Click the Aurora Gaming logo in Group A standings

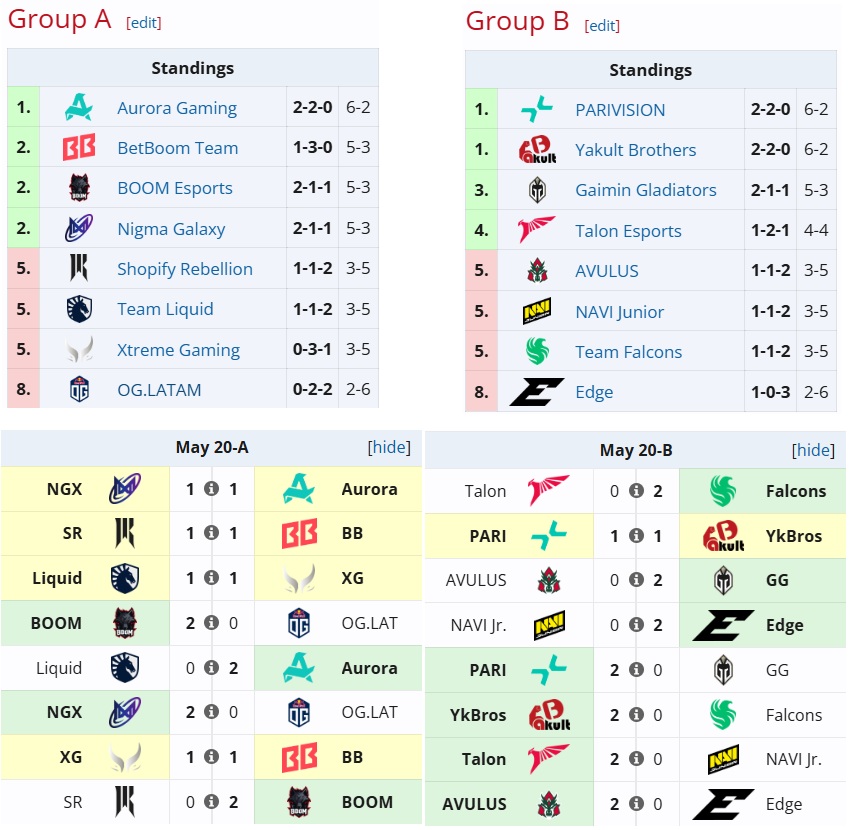(x=79, y=107)
